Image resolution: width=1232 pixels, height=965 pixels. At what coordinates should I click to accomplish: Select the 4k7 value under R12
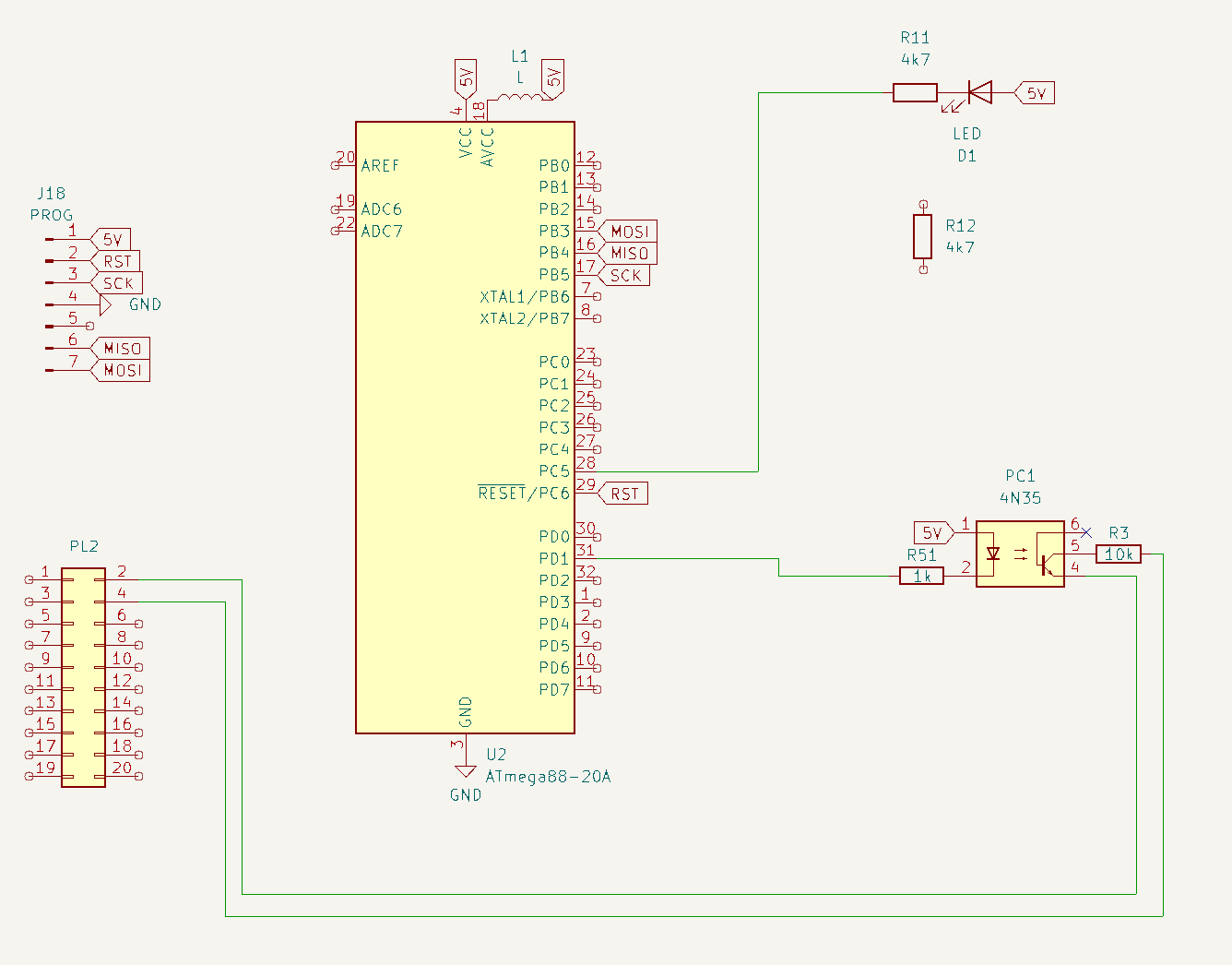959,247
